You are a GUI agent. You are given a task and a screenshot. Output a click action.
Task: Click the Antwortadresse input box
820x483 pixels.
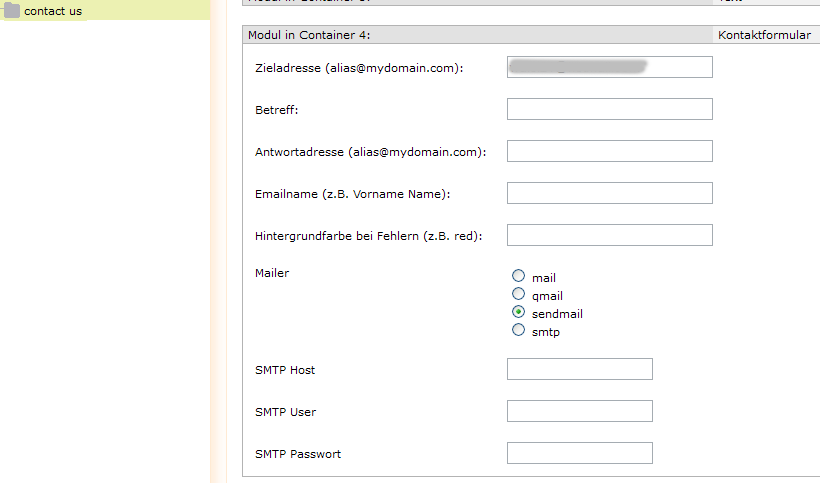coord(609,151)
